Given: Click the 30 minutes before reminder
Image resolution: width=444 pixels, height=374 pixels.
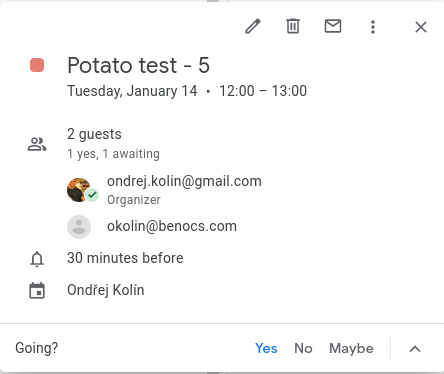Looking at the screenshot, I should click(125, 258).
